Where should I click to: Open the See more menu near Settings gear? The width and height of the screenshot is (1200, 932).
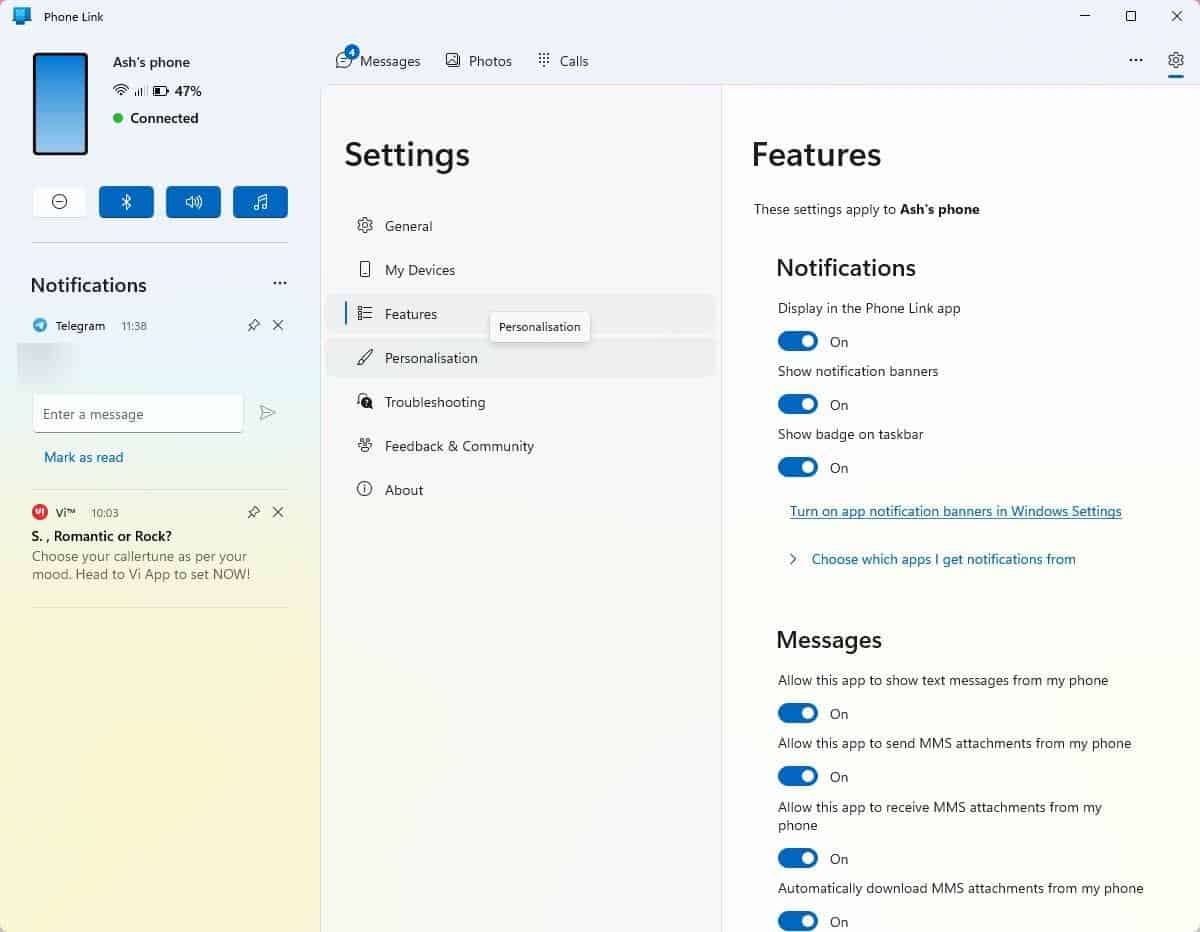pyautogui.click(x=1136, y=60)
